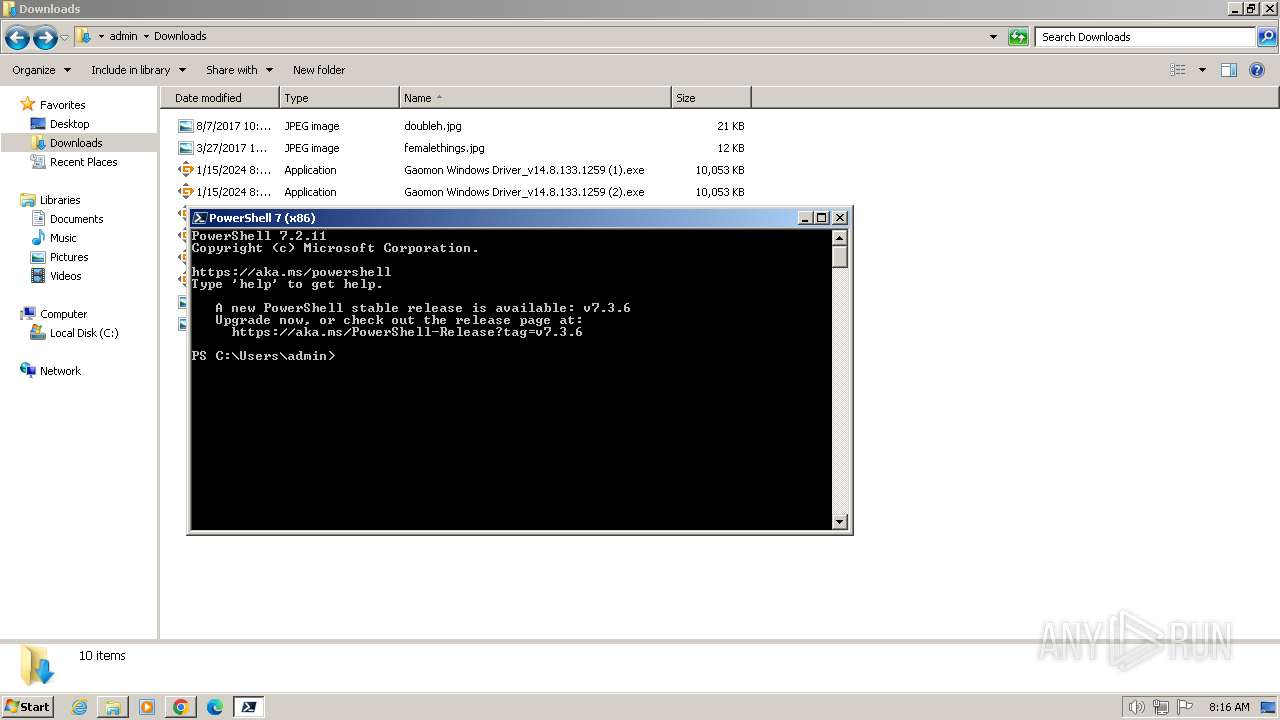Open the Pictures library
The image size is (1280, 720).
[x=69, y=257]
